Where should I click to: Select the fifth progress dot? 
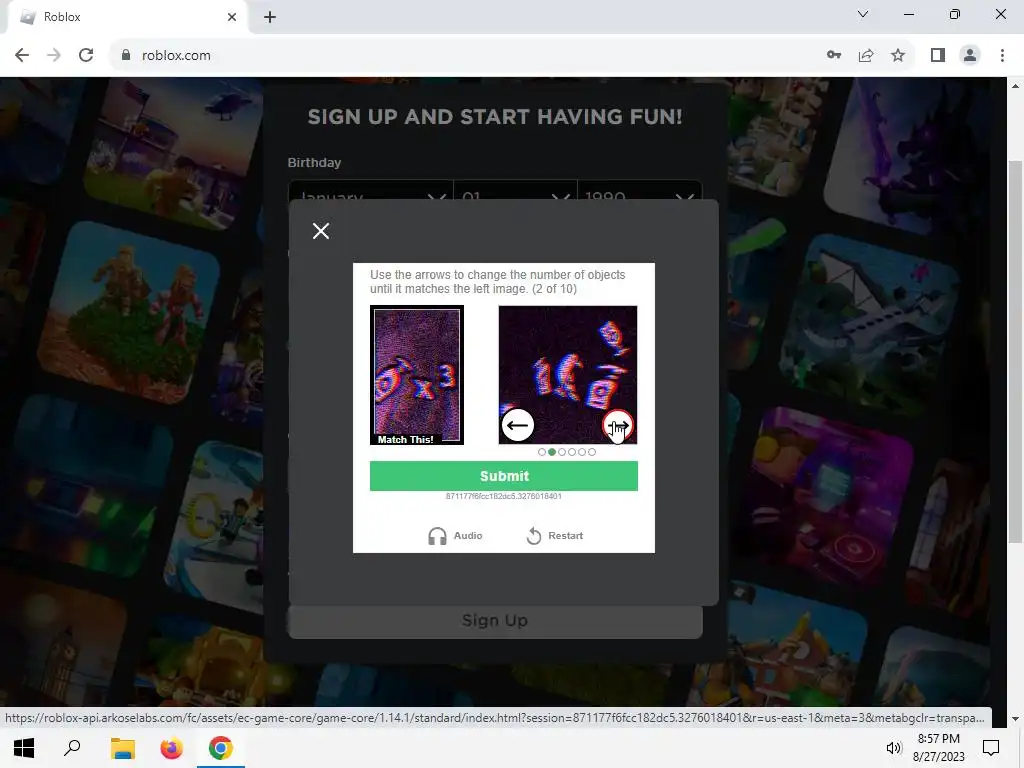582,452
